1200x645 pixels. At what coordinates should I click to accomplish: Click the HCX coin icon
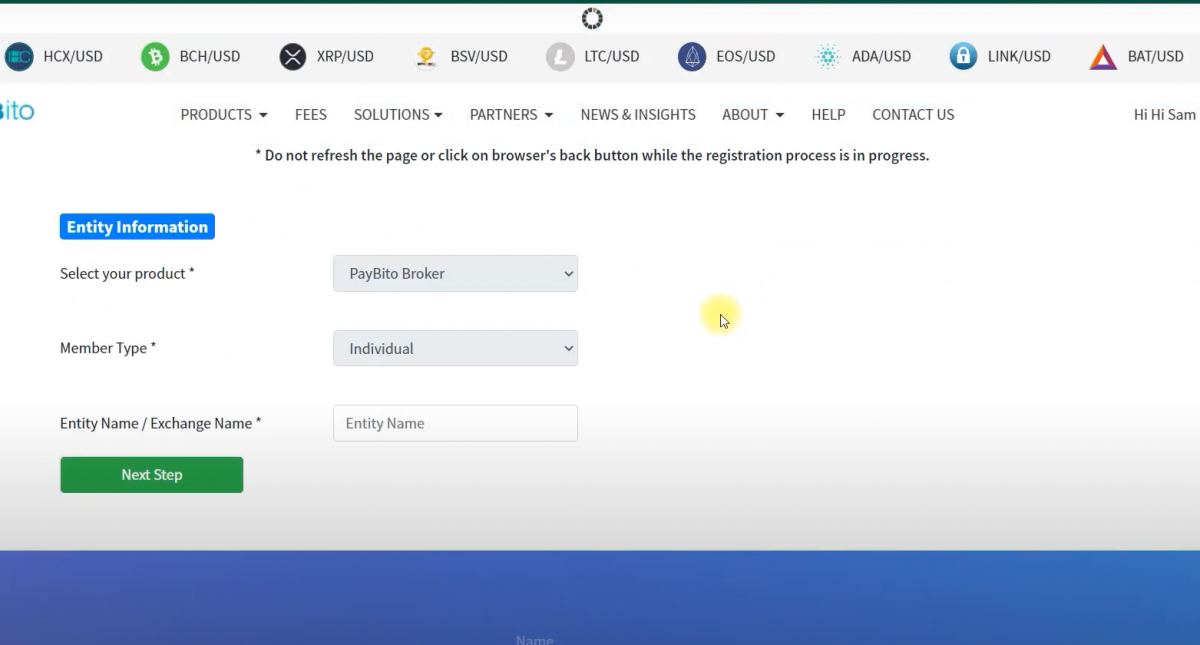[x=19, y=57]
